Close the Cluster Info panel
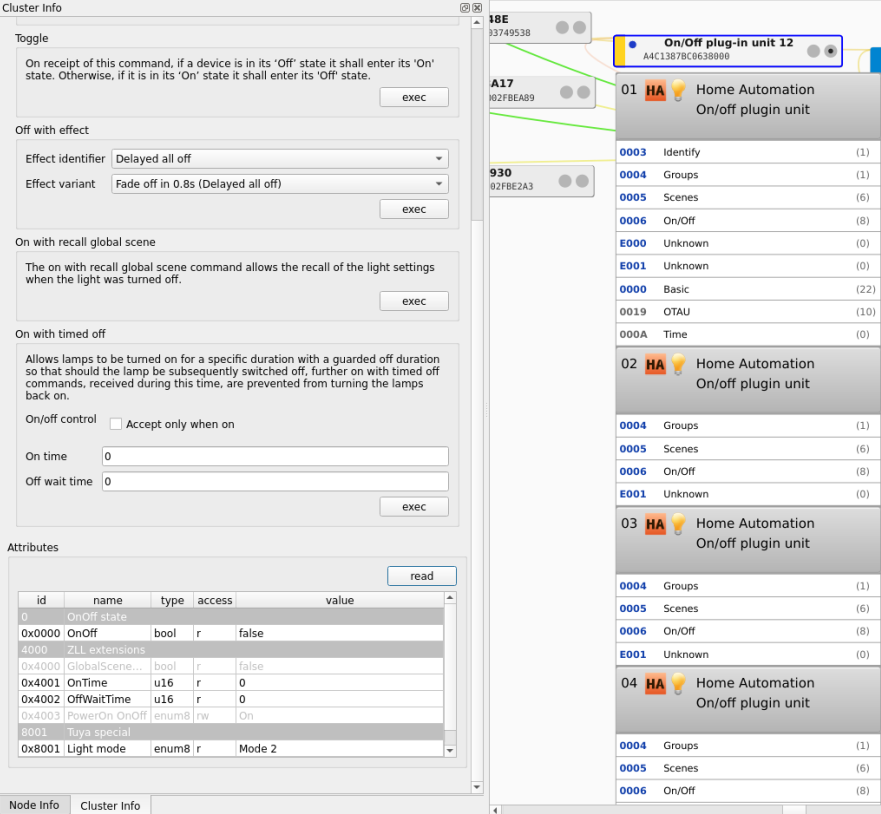The height and width of the screenshot is (814, 881). [x=477, y=8]
